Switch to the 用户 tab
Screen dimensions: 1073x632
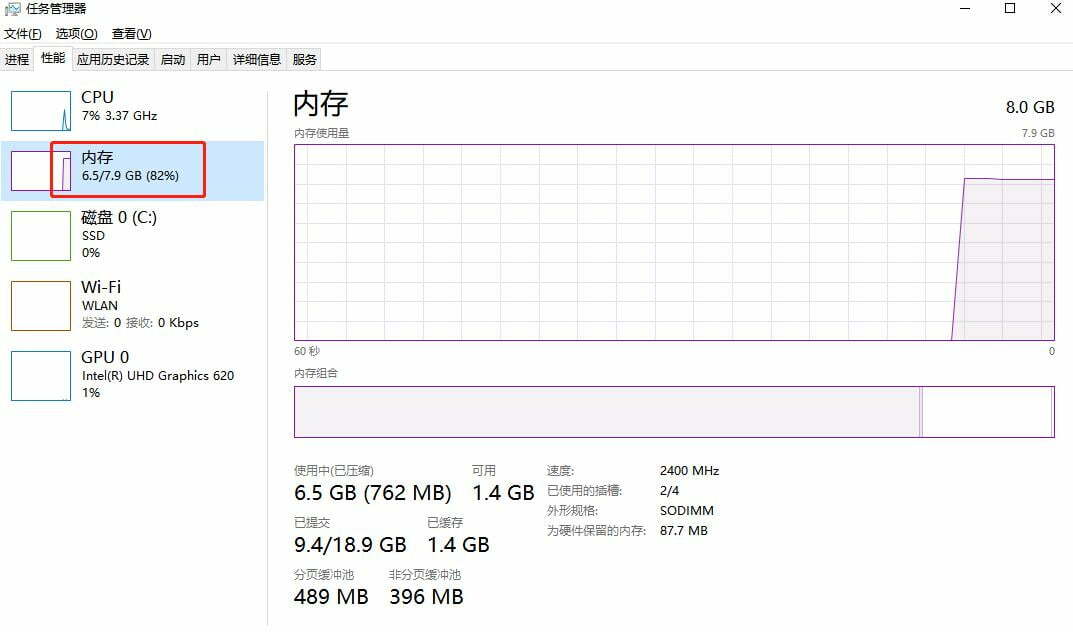click(209, 60)
